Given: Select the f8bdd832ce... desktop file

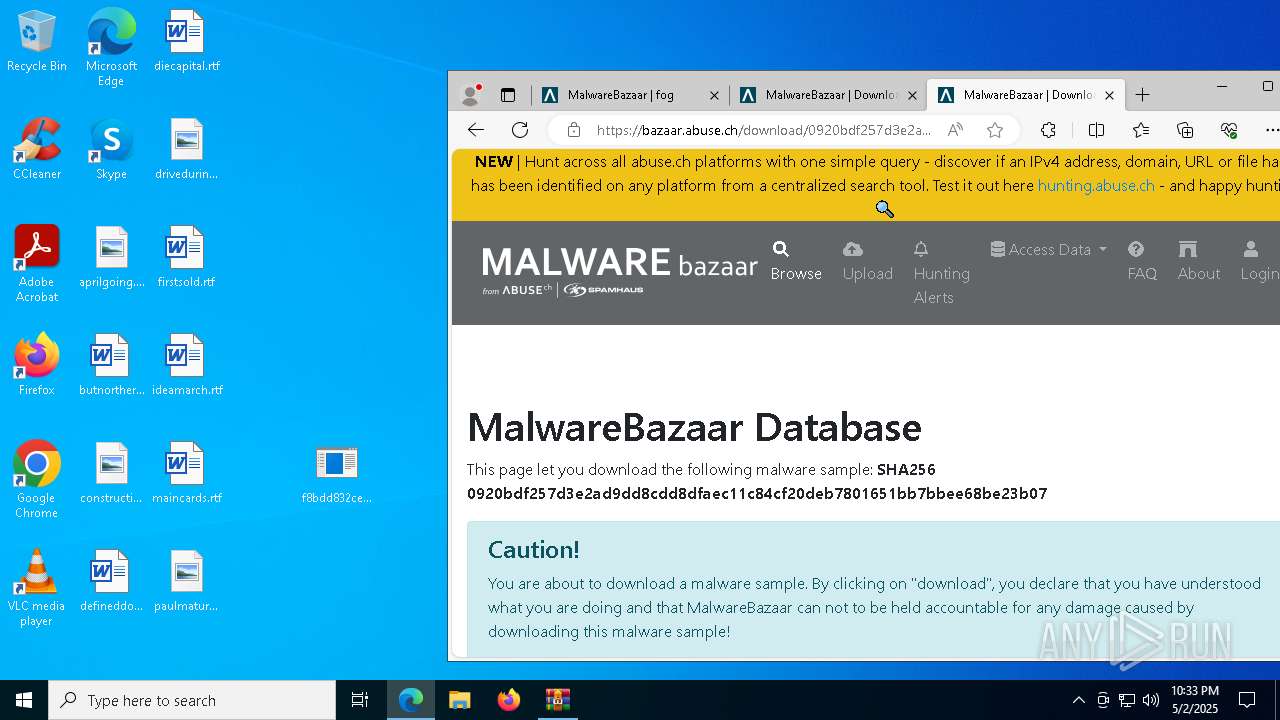Looking at the screenshot, I should 336,474.
